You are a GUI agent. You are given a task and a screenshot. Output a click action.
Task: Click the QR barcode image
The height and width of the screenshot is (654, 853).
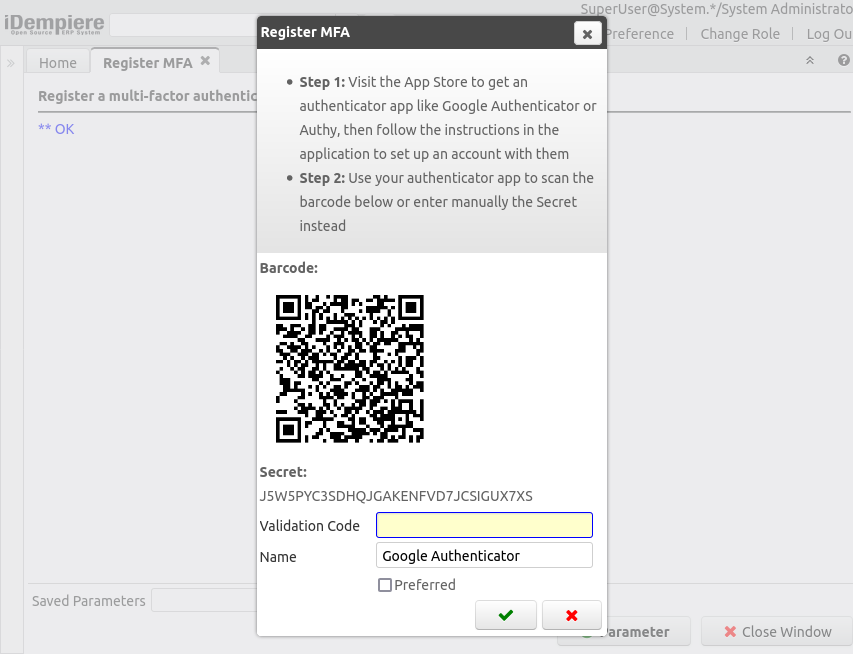coord(349,369)
